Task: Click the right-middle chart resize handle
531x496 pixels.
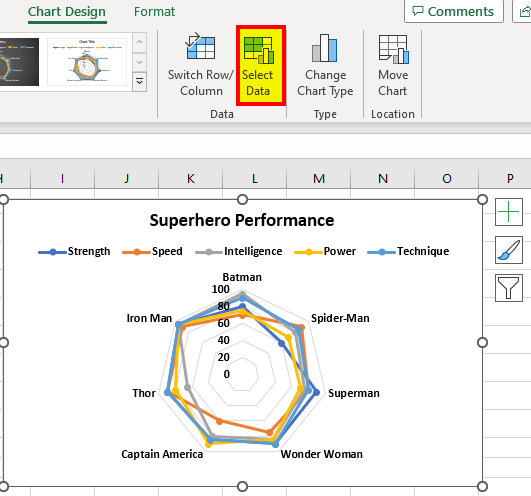Action: click(x=482, y=343)
